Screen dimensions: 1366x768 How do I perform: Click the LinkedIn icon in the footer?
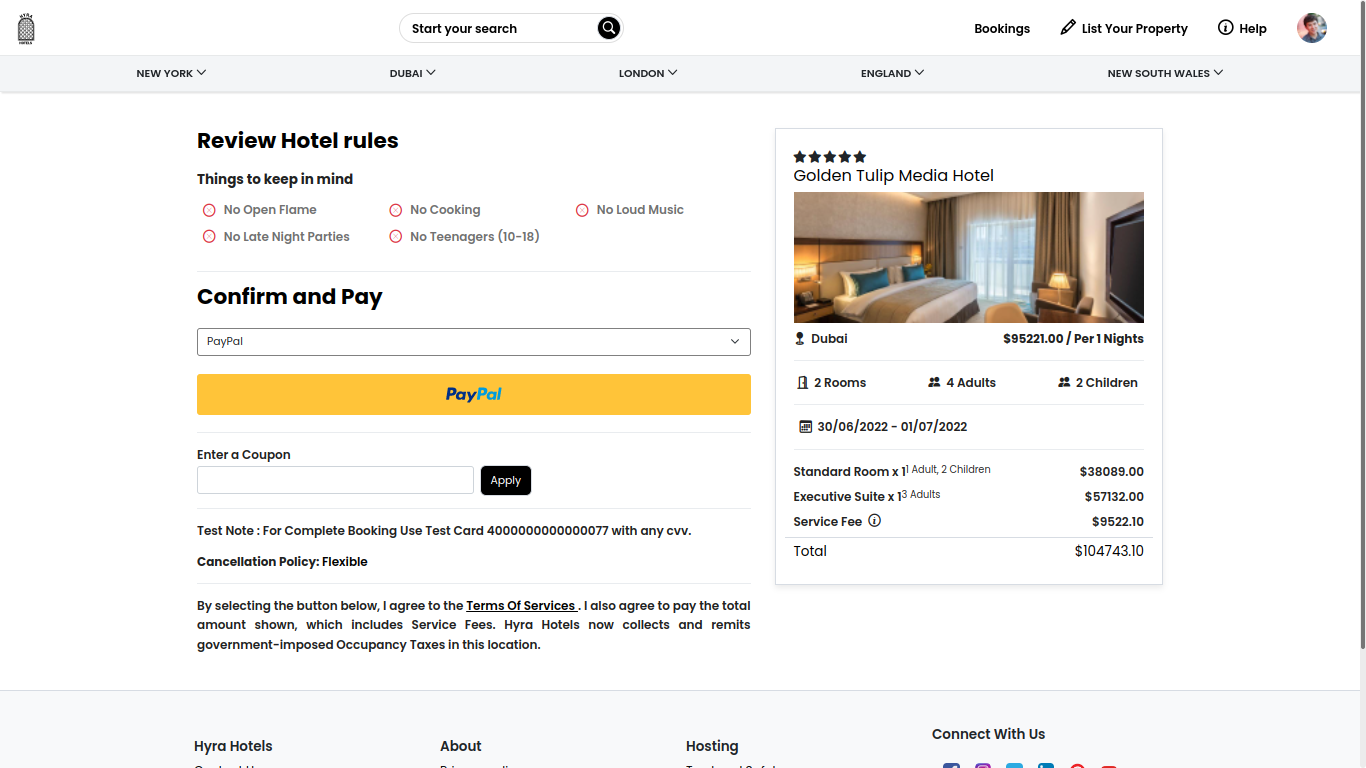click(x=1046, y=765)
